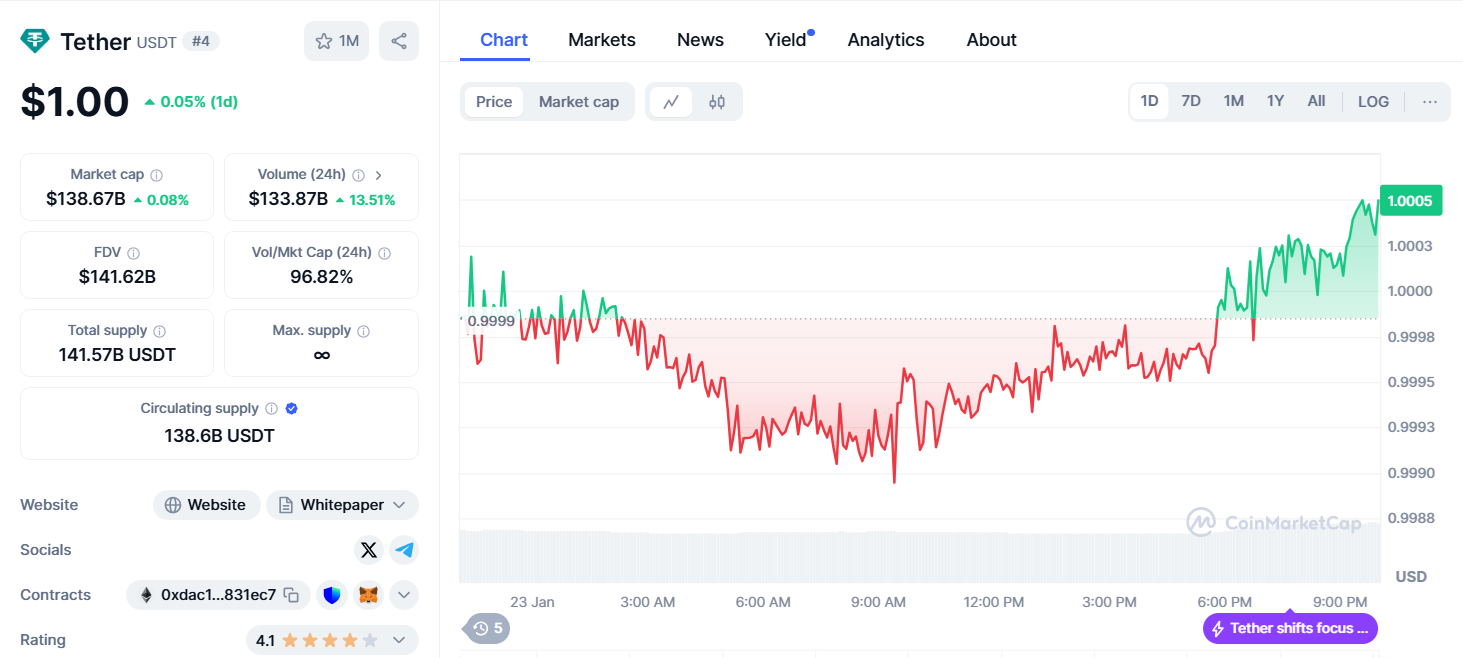Show info tooltip for FDV
The width and height of the screenshot is (1463, 658).
pyautogui.click(x=134, y=253)
